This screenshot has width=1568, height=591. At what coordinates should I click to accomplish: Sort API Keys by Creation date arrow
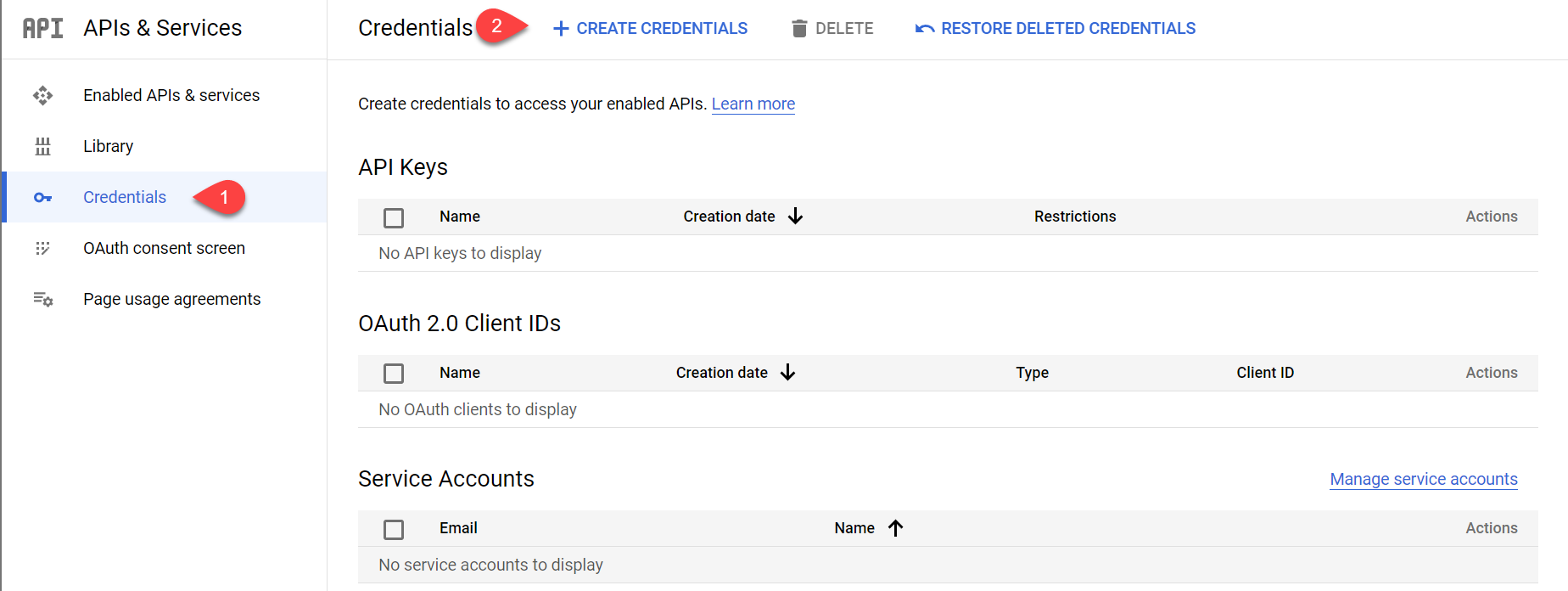795,217
